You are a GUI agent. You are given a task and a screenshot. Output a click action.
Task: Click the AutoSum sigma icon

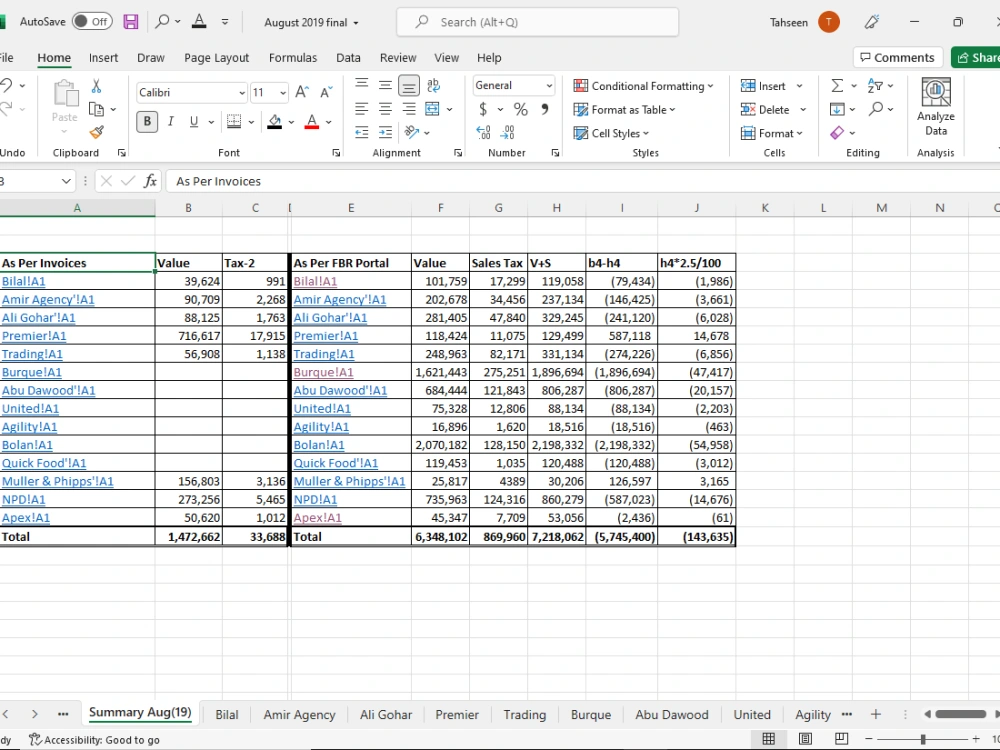tap(837, 85)
